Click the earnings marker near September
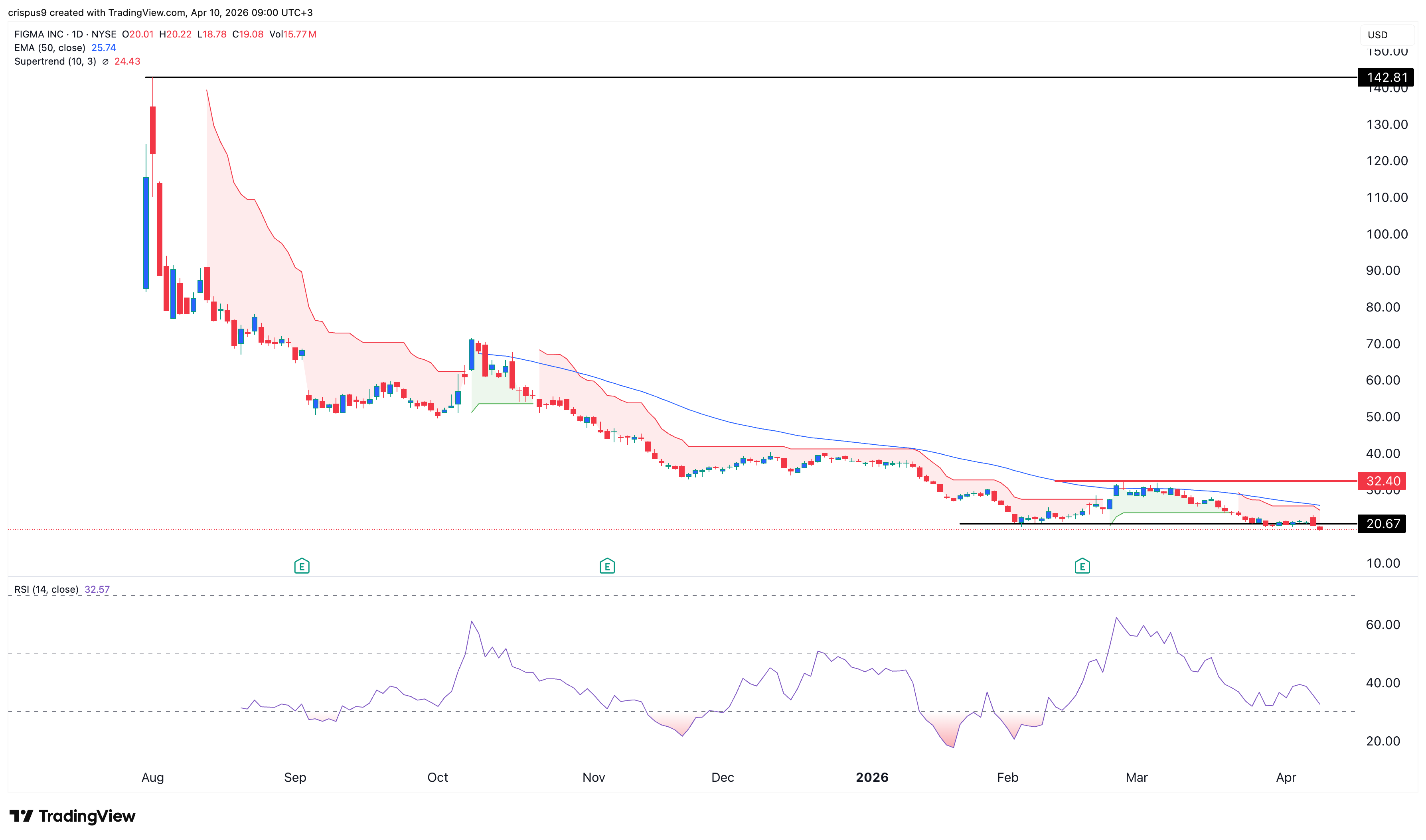 pos(302,566)
